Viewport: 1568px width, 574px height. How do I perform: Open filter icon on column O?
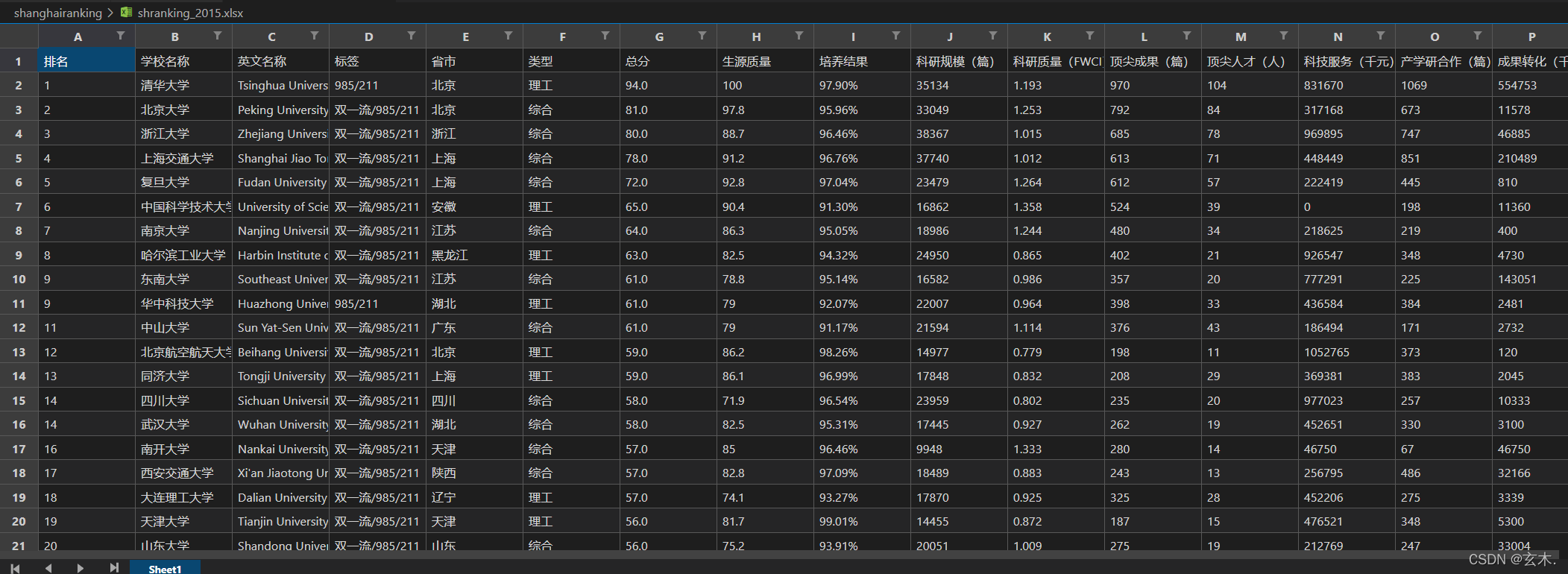[1478, 36]
